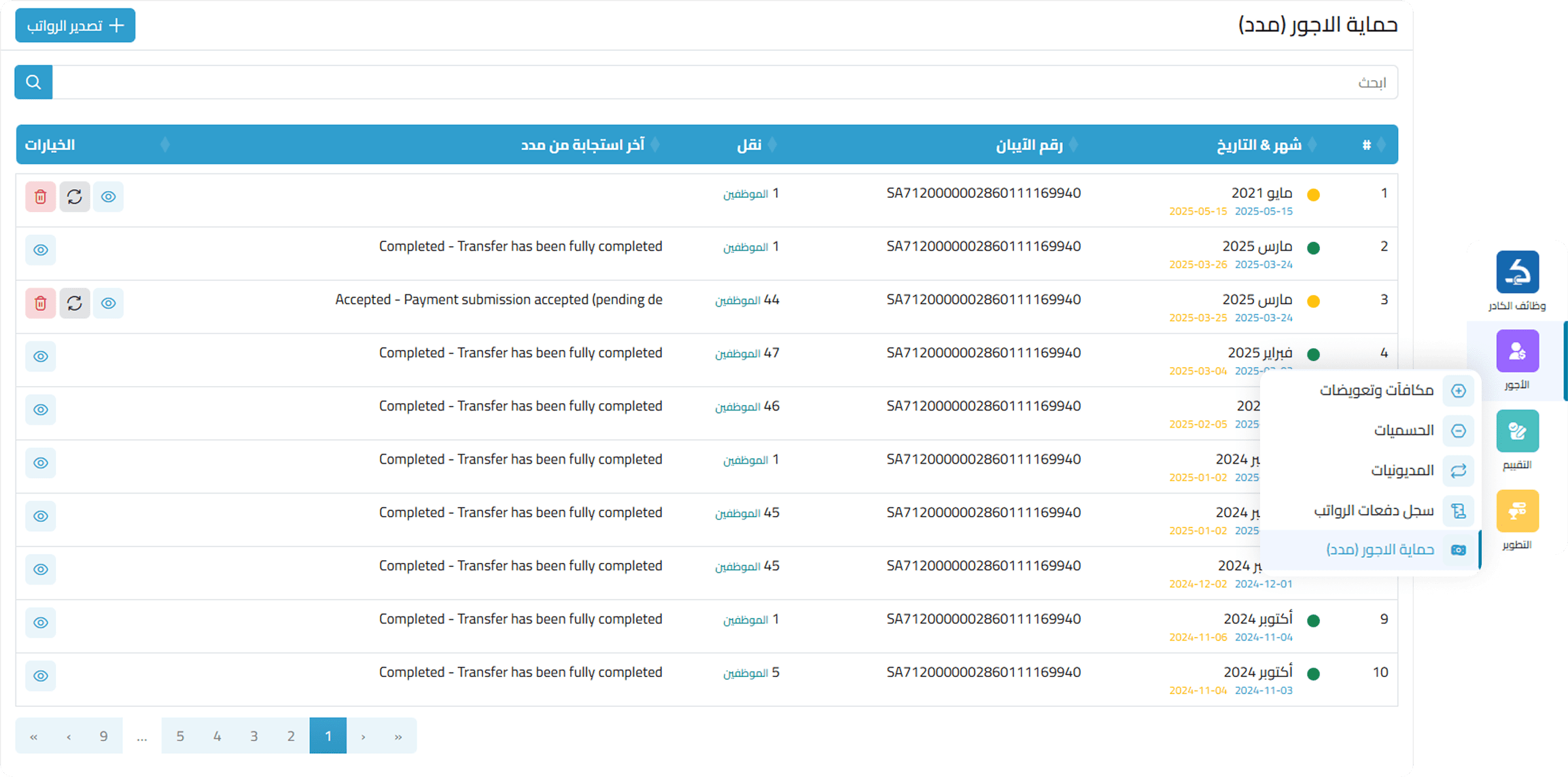Click the search magnifier button
Screen dimensions: 1568x777
(33, 82)
